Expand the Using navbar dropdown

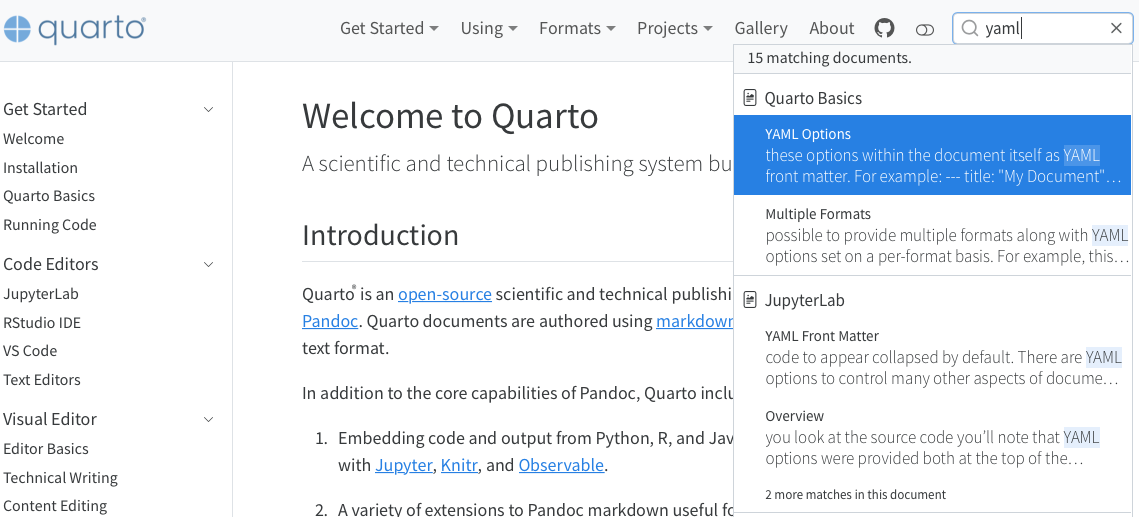[x=488, y=29]
